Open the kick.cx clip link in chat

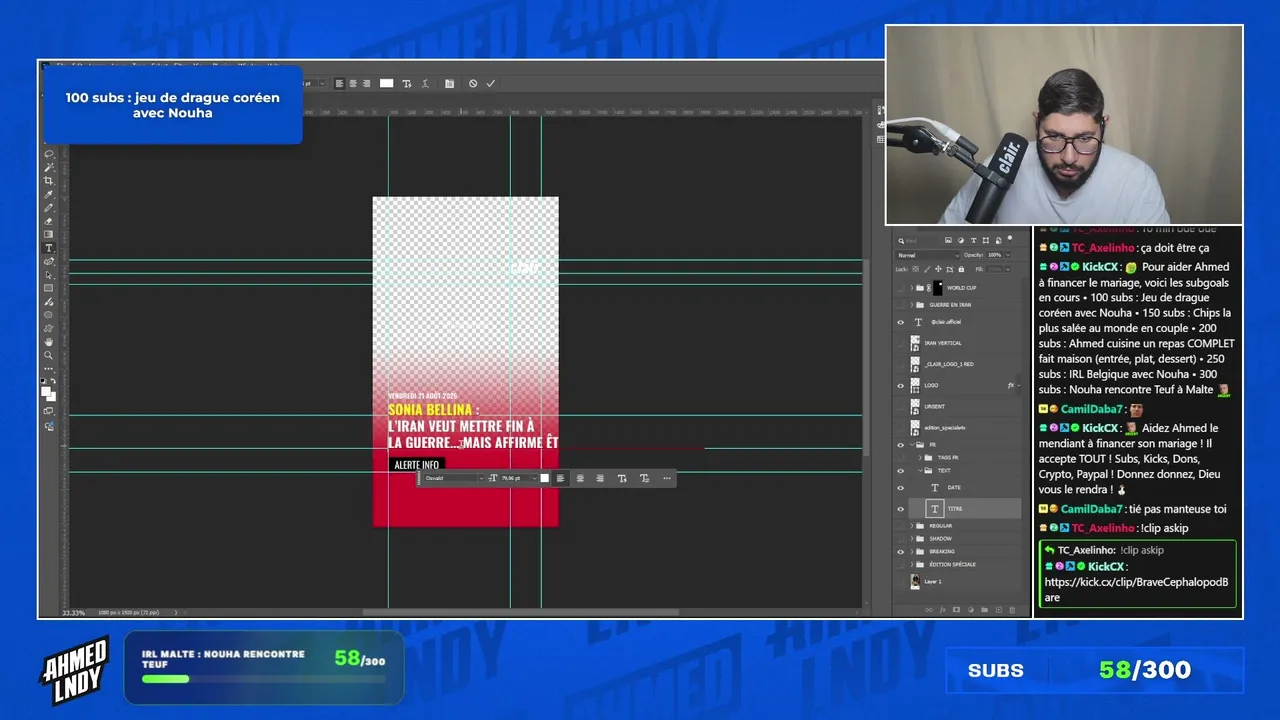tap(1136, 590)
